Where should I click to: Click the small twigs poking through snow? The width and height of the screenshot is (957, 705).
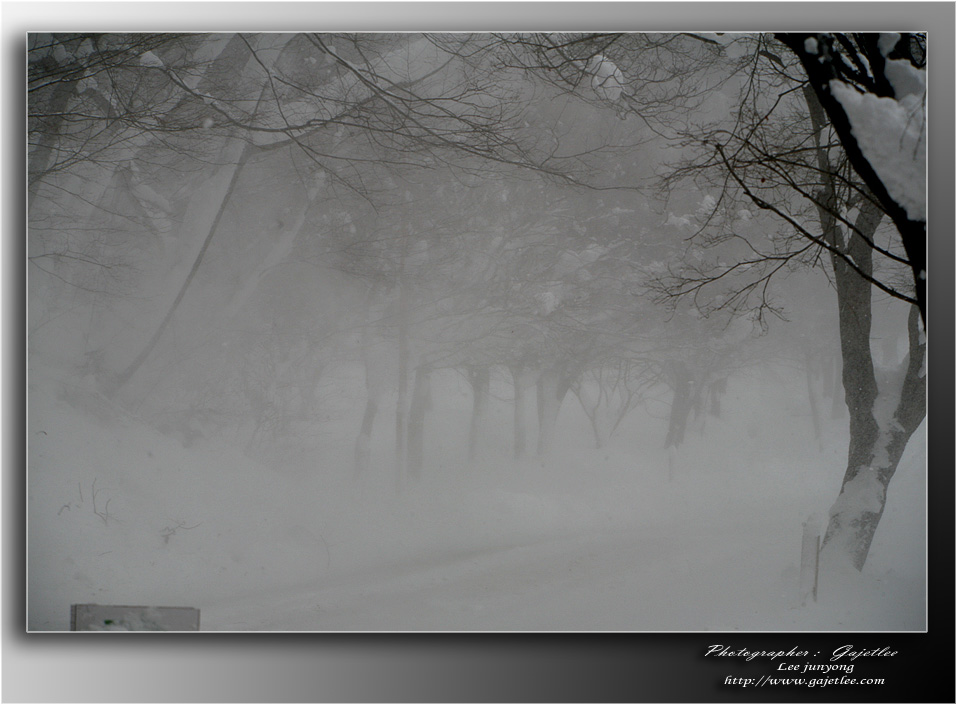point(95,500)
